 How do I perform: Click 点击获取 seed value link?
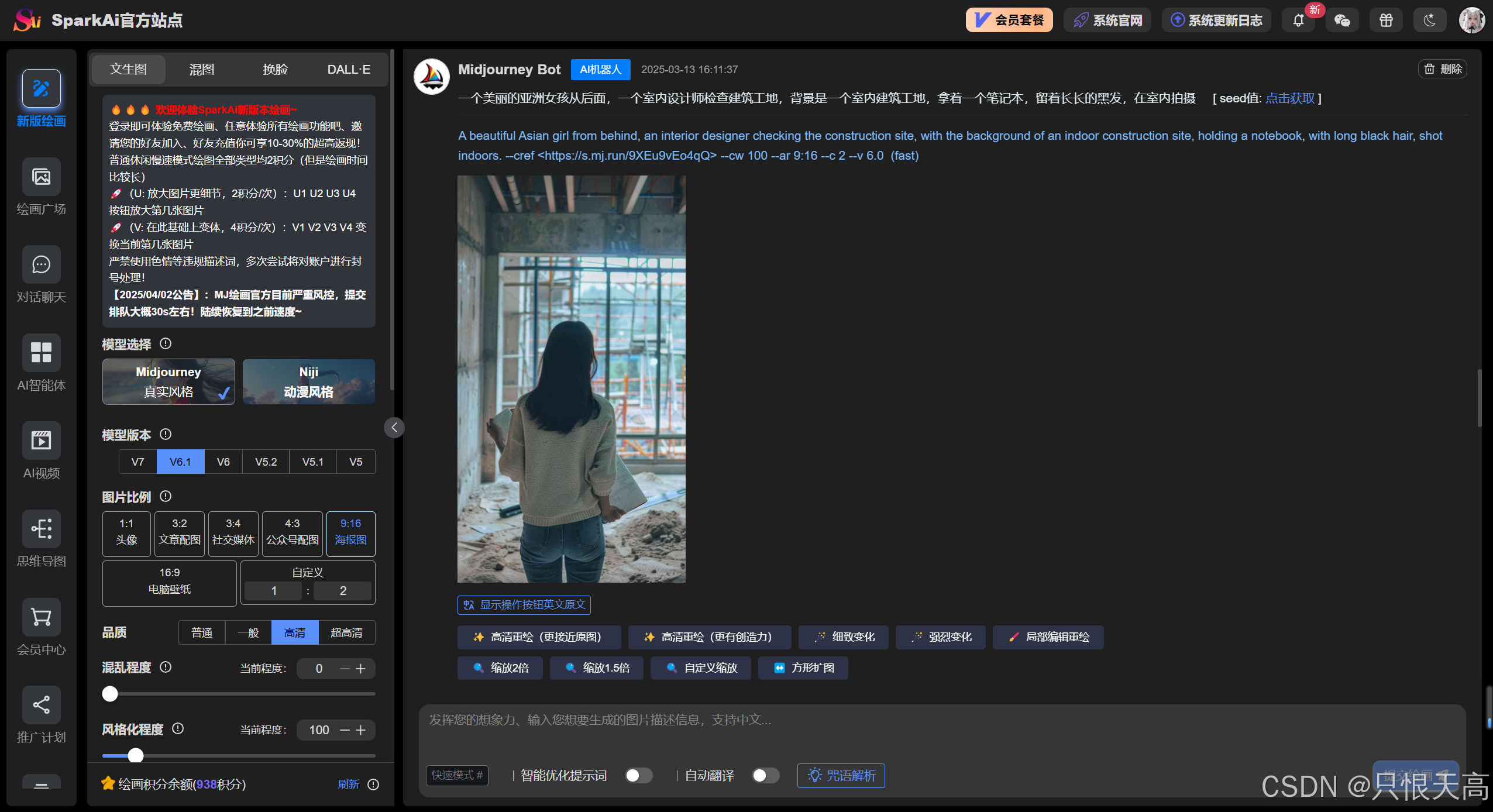(1289, 98)
